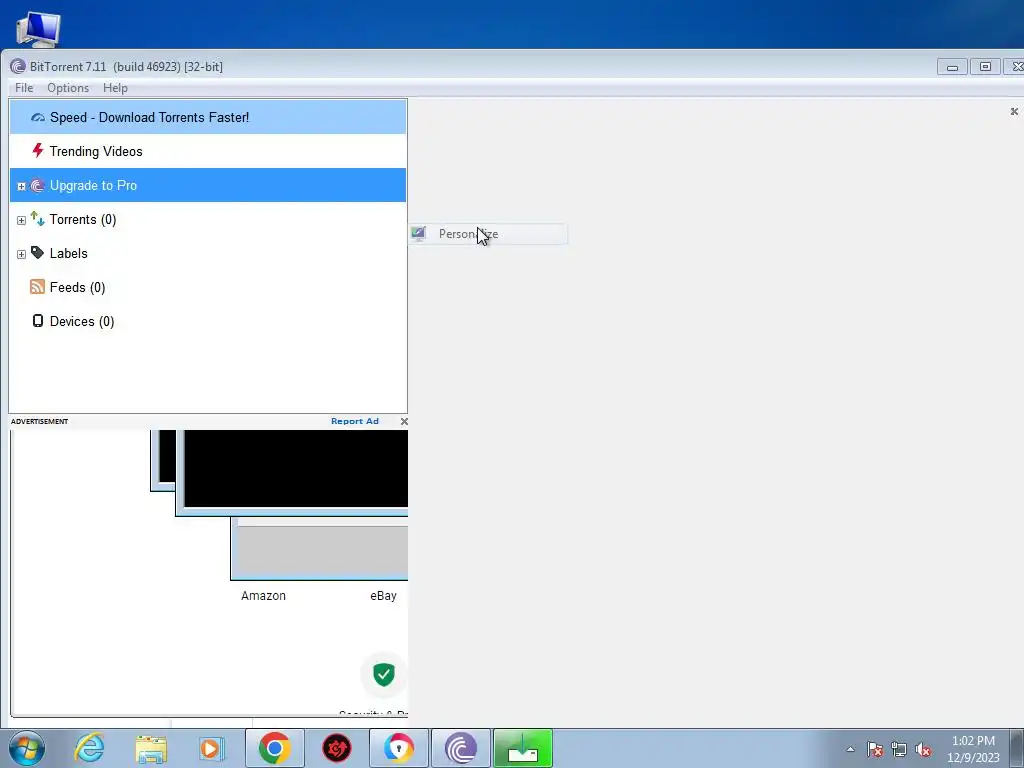Select Upgrade to Pro item

[208, 185]
